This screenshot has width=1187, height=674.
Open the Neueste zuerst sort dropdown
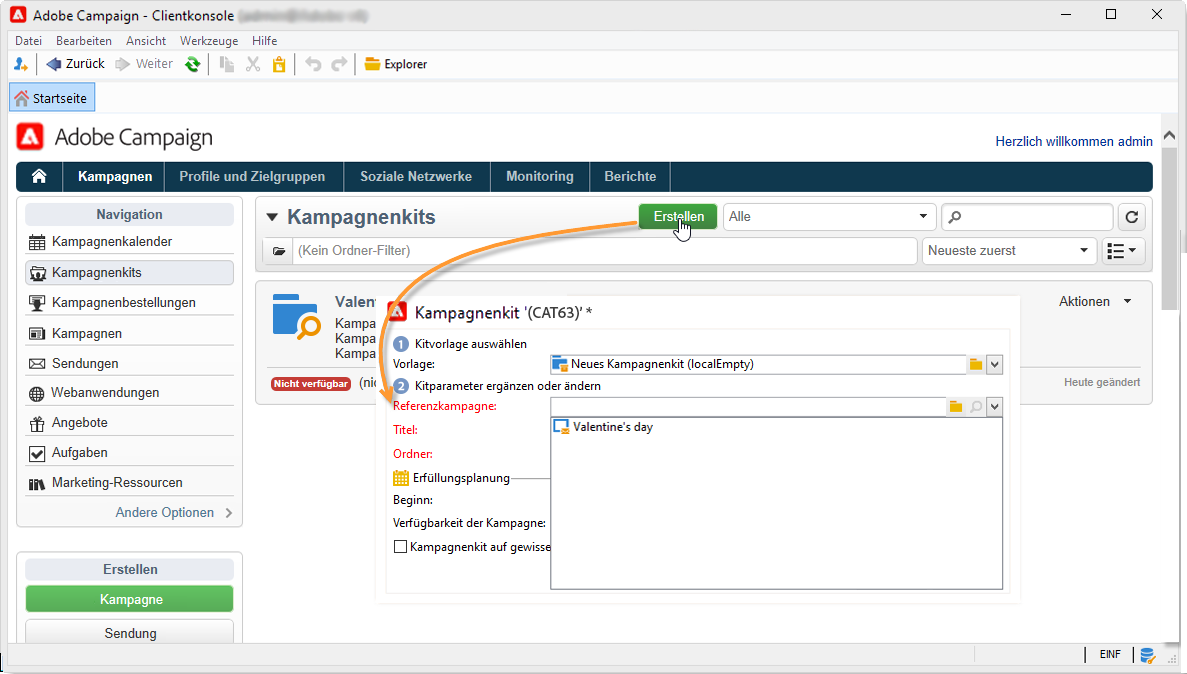[1009, 251]
